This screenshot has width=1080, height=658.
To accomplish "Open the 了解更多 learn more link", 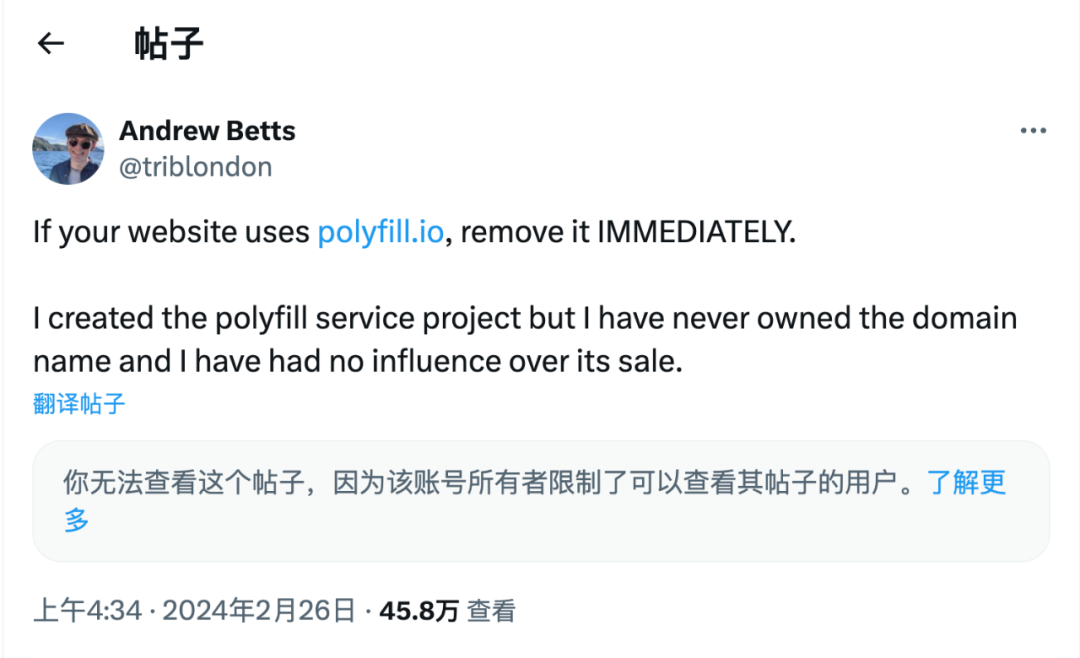I will click(966, 482).
